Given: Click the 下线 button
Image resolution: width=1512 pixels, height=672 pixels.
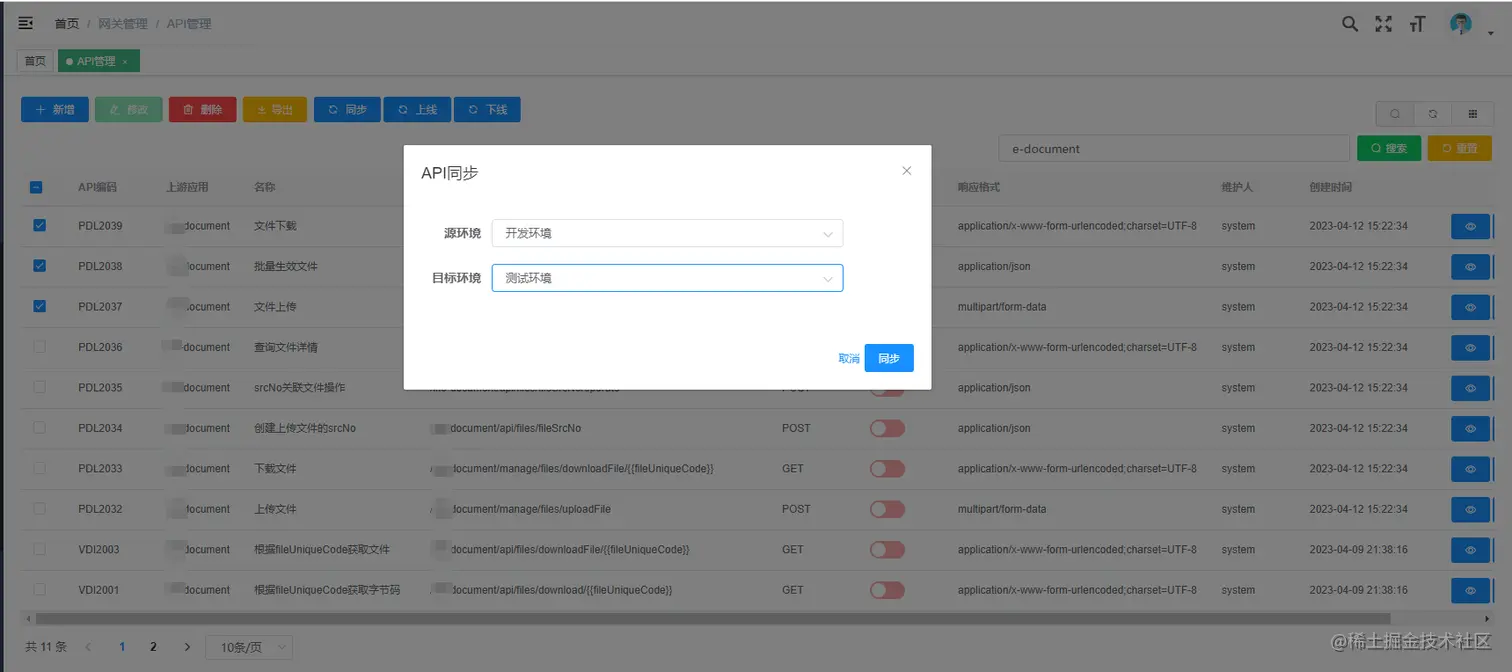Looking at the screenshot, I should click(x=487, y=109).
